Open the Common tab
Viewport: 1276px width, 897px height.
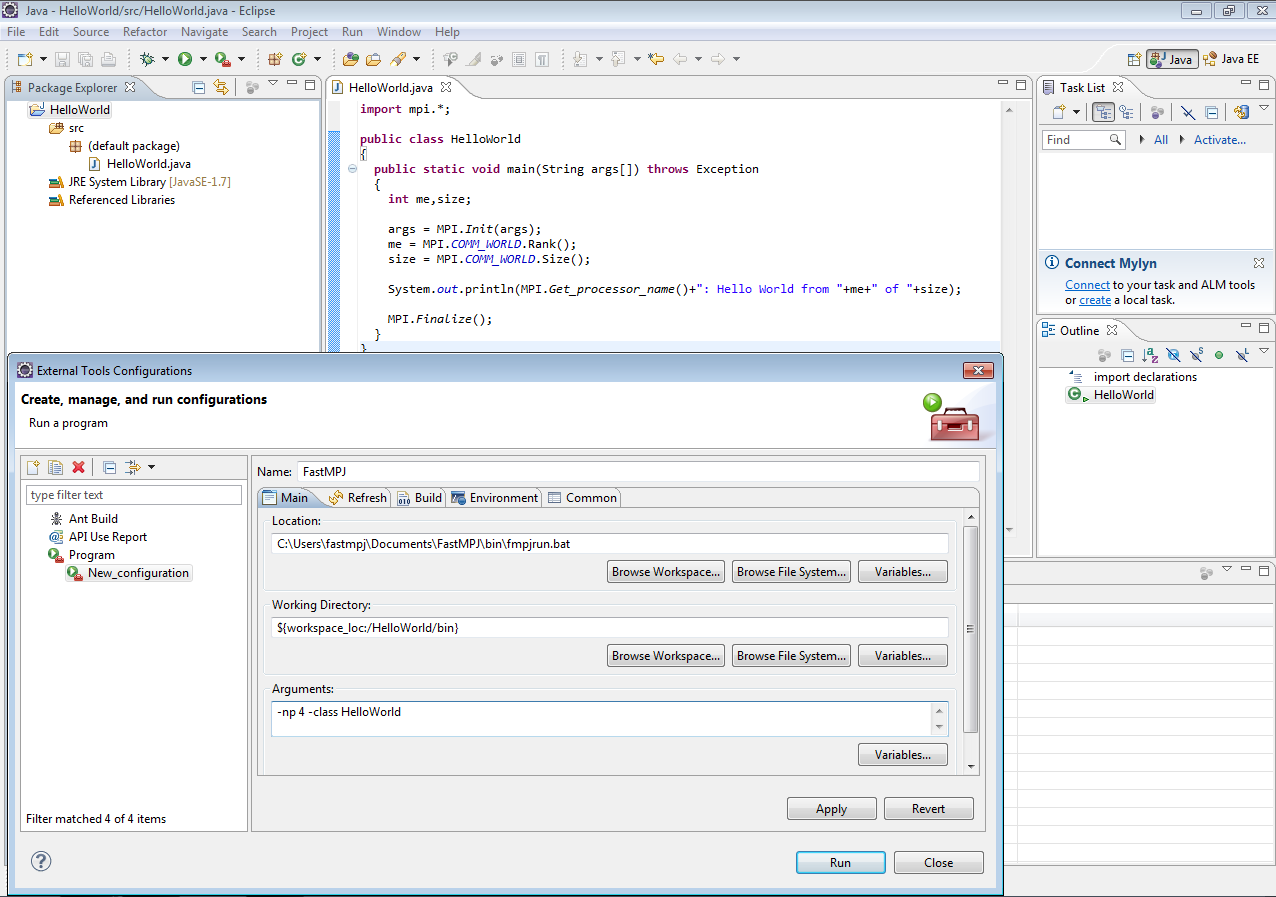pyautogui.click(x=581, y=497)
